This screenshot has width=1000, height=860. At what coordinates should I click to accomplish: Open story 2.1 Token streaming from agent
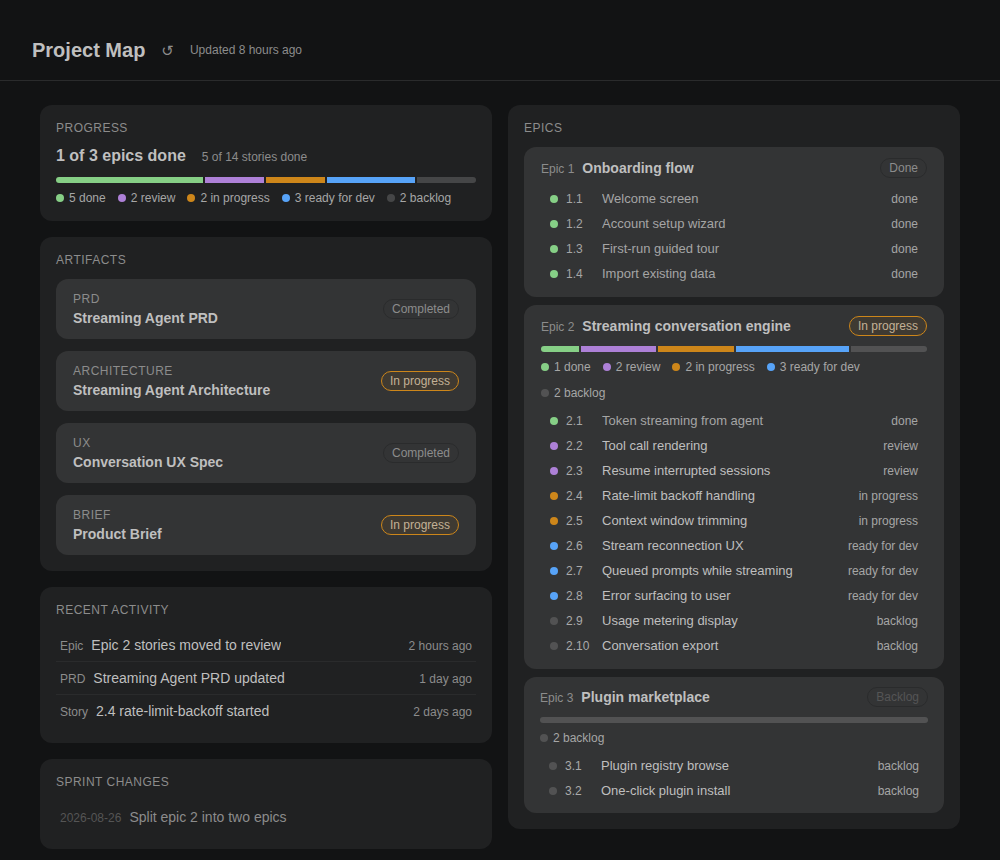tap(733, 421)
